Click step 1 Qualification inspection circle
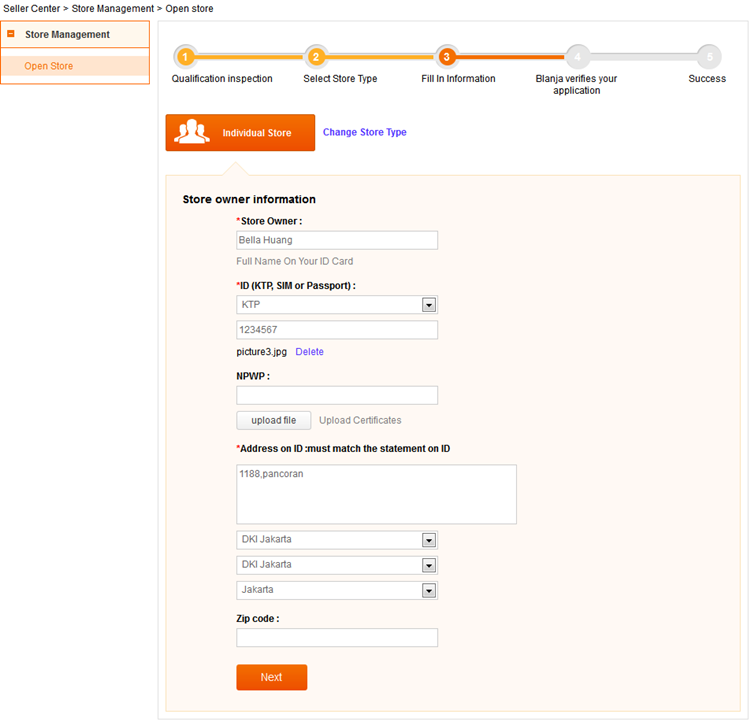 pos(186,57)
